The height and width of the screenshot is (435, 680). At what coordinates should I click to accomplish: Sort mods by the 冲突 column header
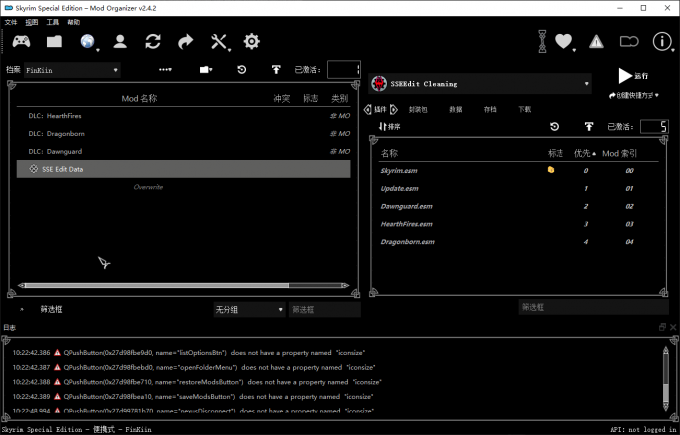tap(281, 98)
